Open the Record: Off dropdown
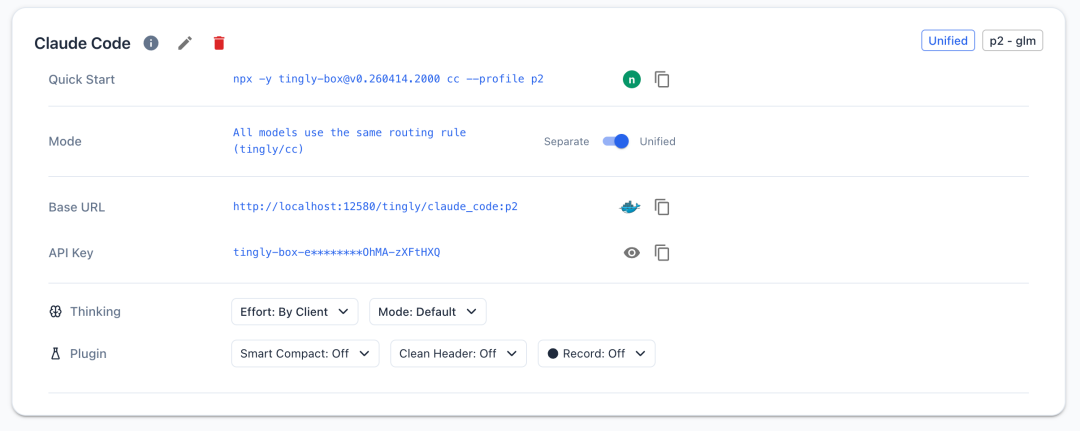The image size is (1080, 431). 596,353
